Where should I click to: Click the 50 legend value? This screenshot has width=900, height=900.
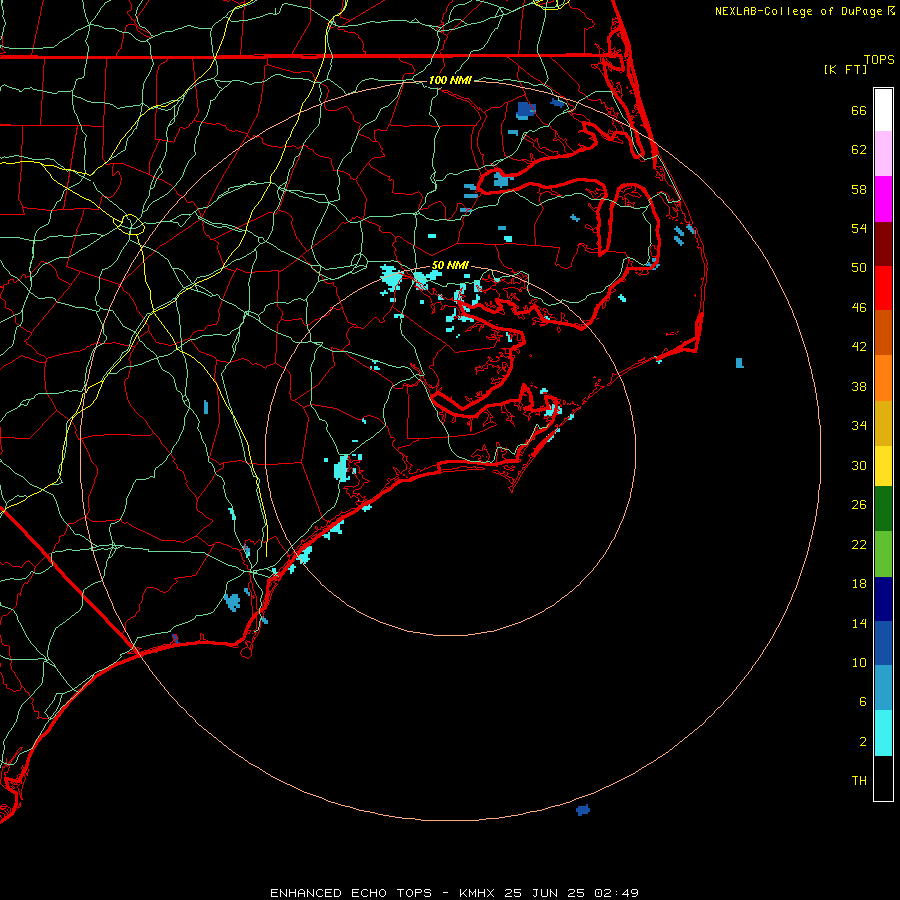click(859, 267)
